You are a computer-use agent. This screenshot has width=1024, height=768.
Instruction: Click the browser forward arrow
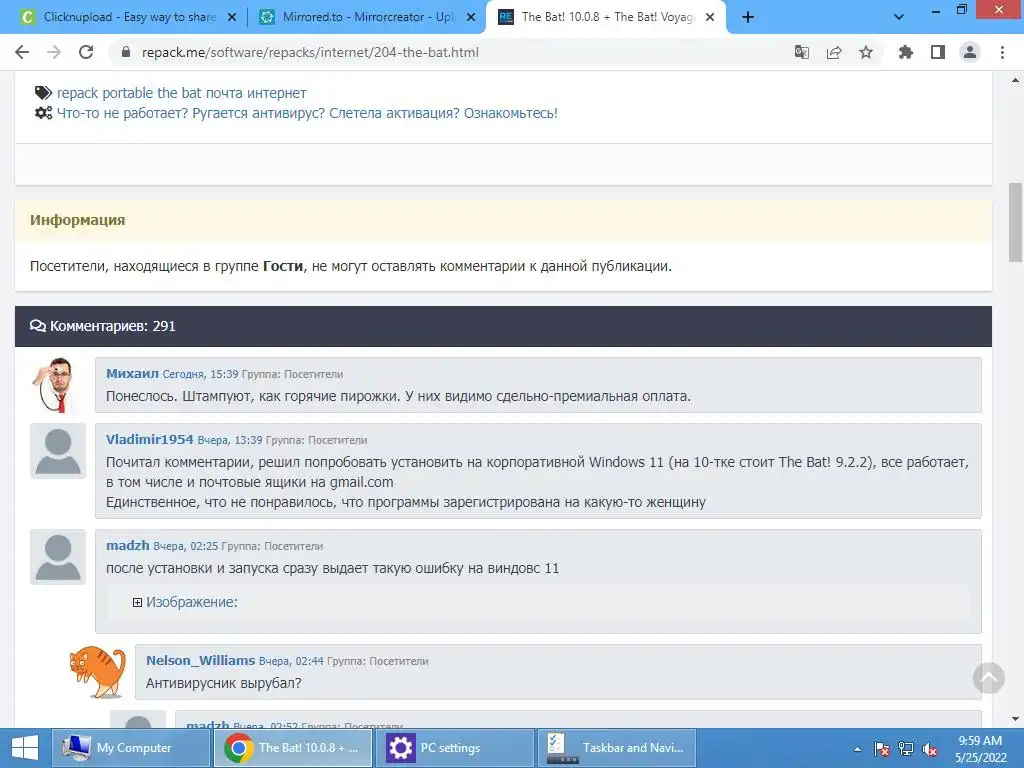(54, 52)
